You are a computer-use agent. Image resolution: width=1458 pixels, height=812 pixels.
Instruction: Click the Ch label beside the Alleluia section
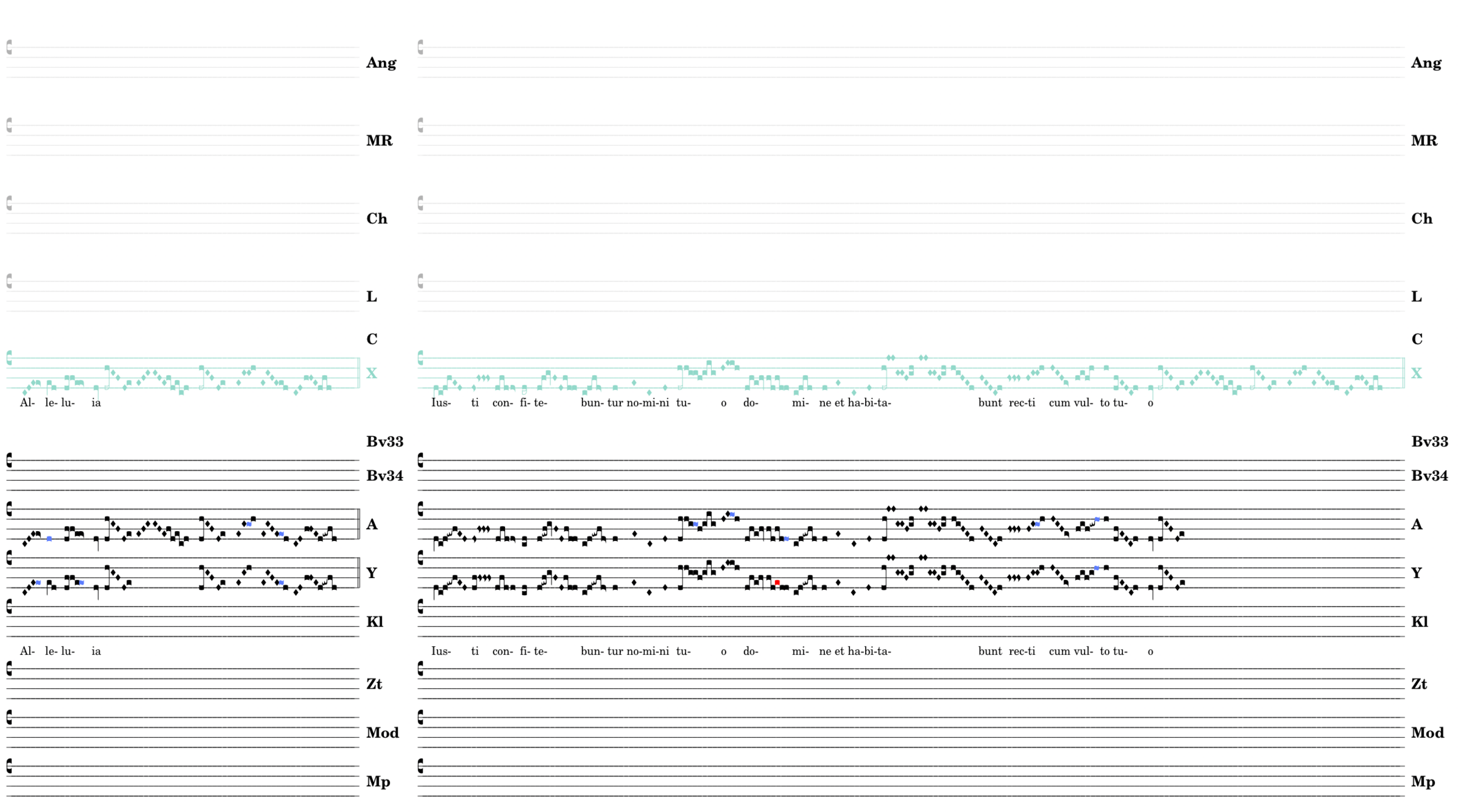(376, 219)
